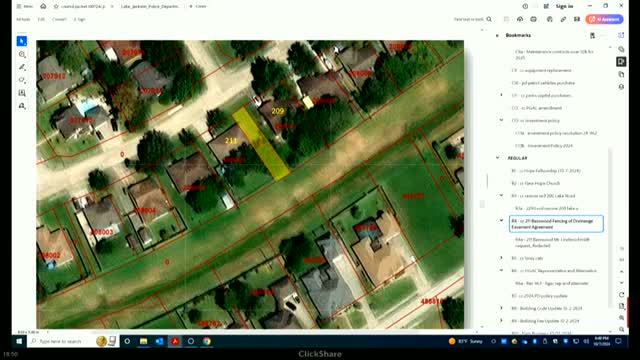Open the page thumbnails panel icon
The height and width of the screenshot is (360, 640).
[x=621, y=74]
